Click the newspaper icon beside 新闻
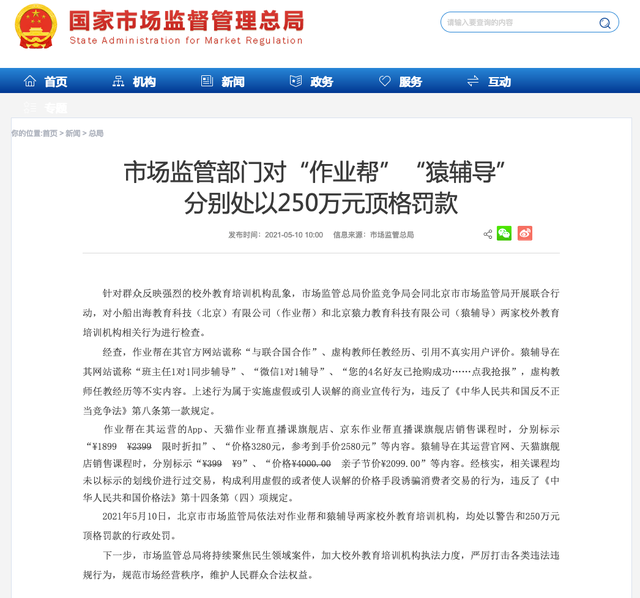This screenshot has height=598, width=640. pos(207,81)
